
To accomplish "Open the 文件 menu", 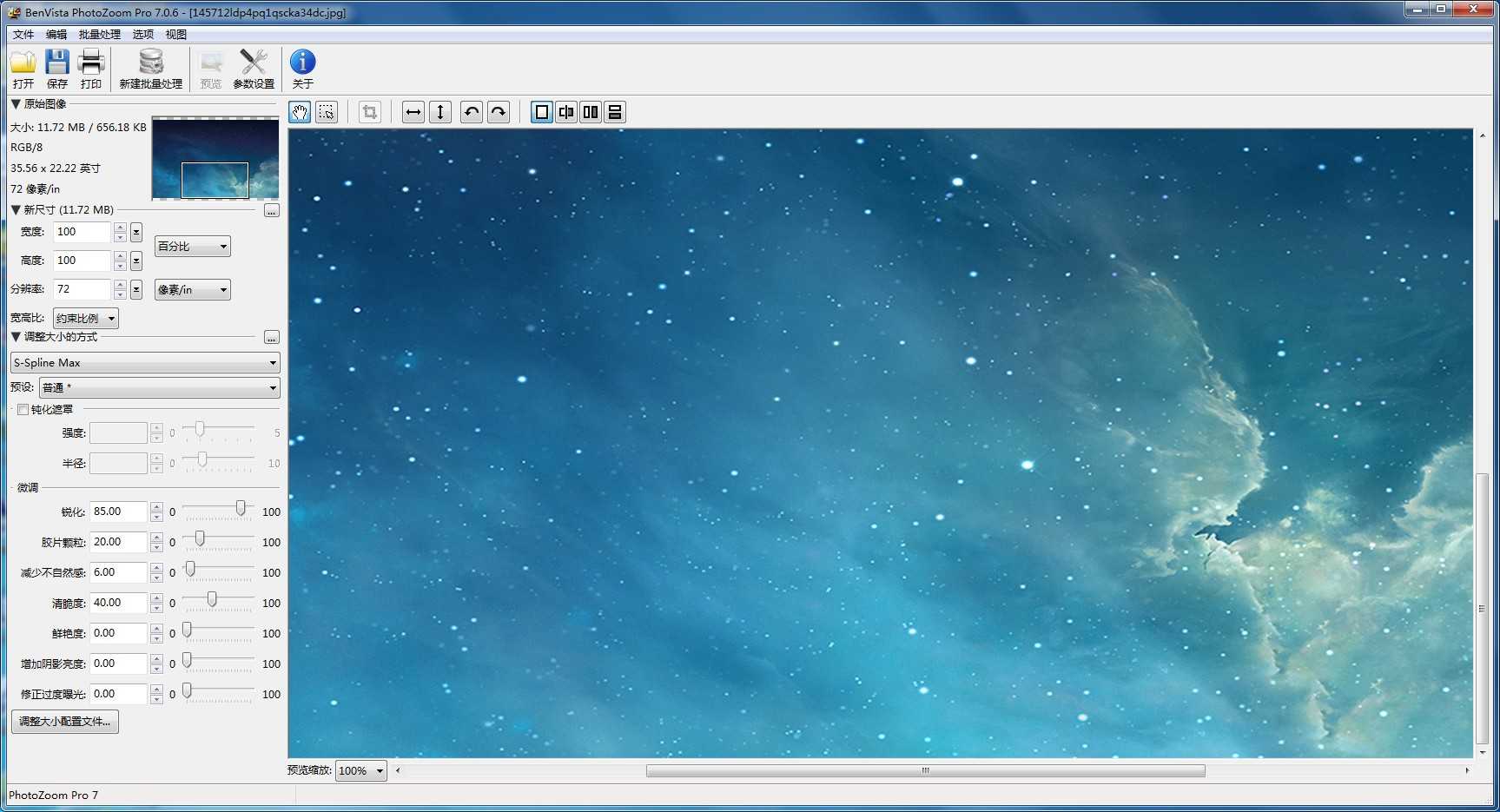I will (23, 35).
